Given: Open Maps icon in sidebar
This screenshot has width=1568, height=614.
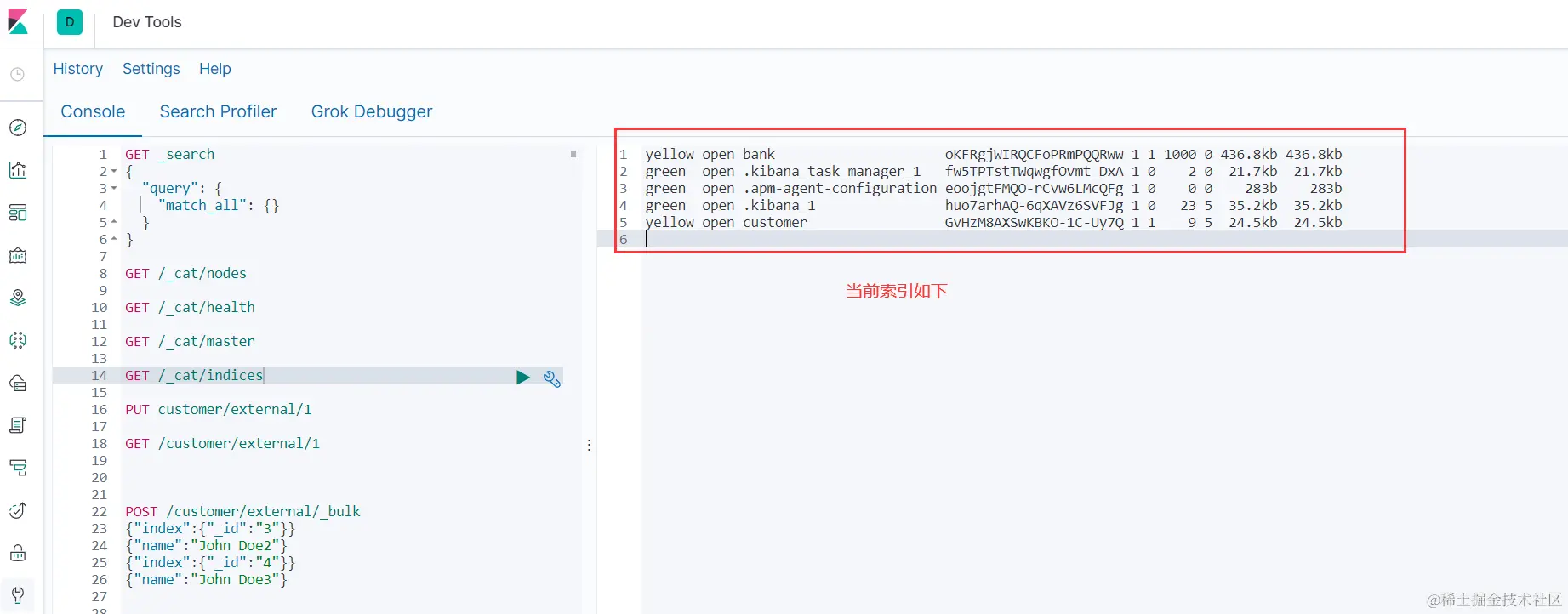Looking at the screenshot, I should point(18,298).
